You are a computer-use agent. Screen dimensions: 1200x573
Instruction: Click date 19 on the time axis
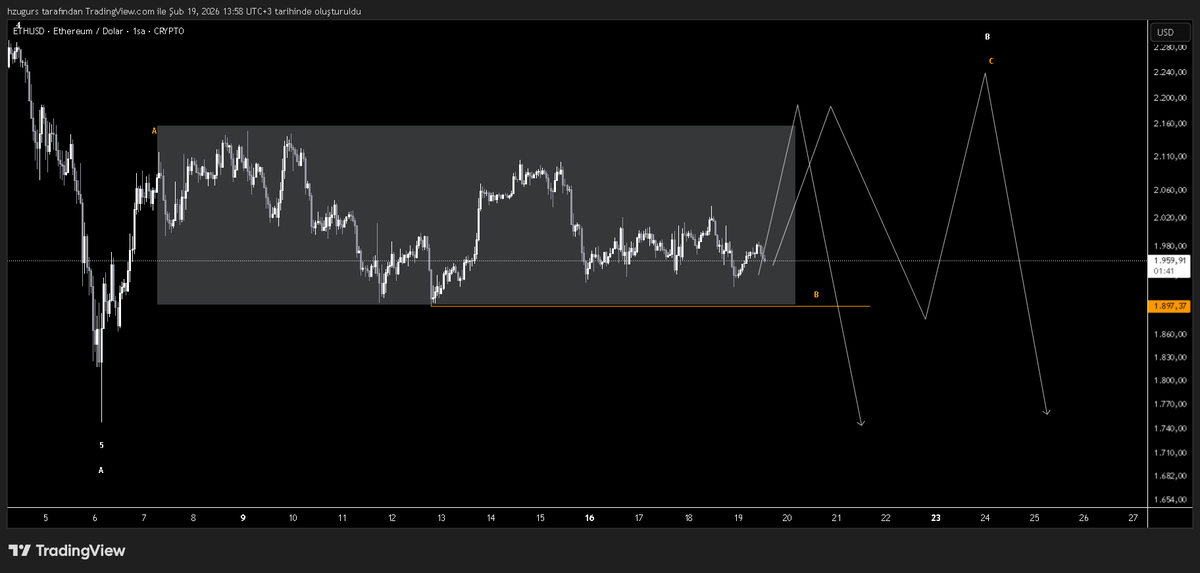pos(738,518)
